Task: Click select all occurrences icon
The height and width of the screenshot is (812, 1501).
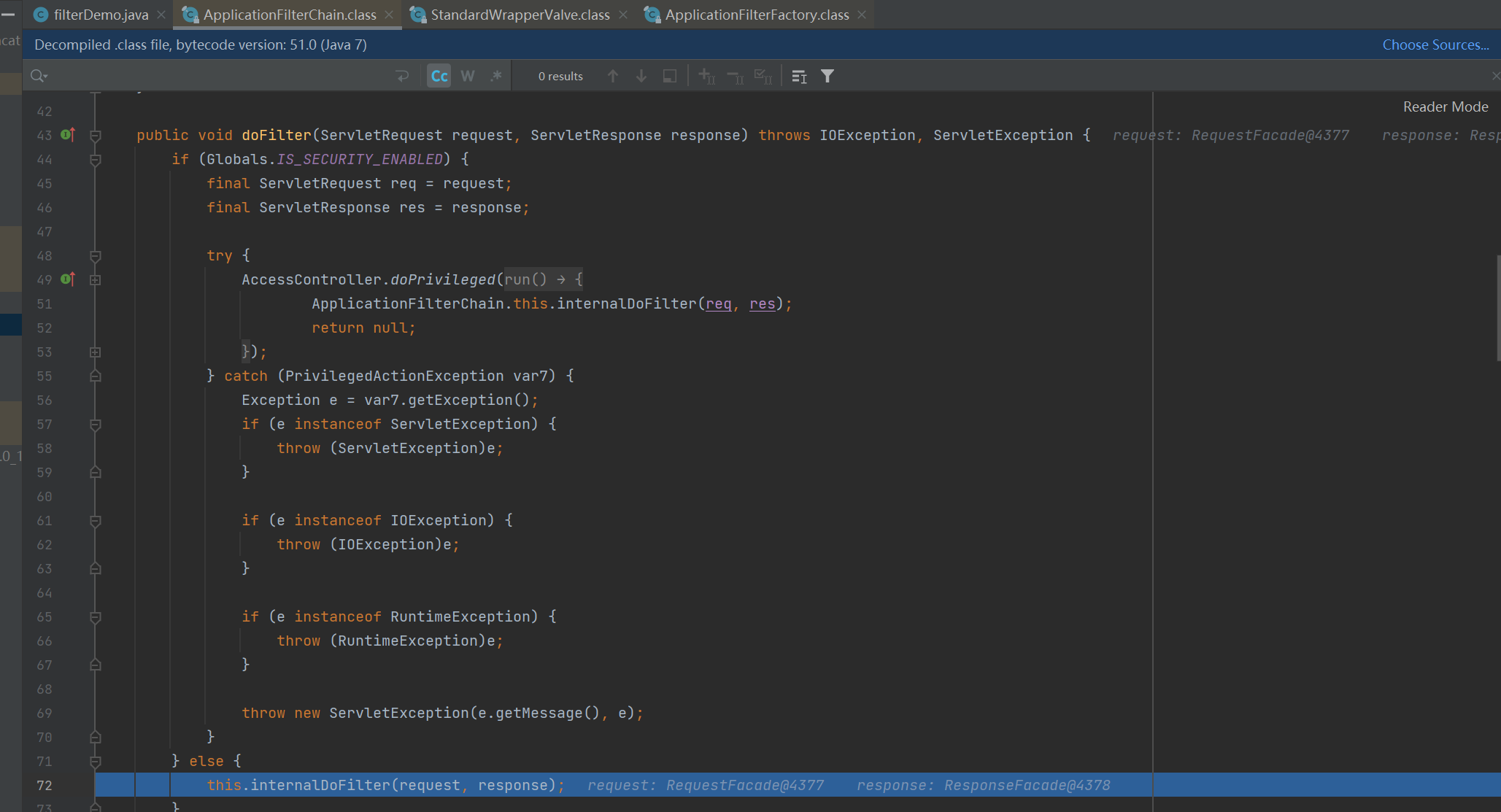Action: click(x=763, y=76)
